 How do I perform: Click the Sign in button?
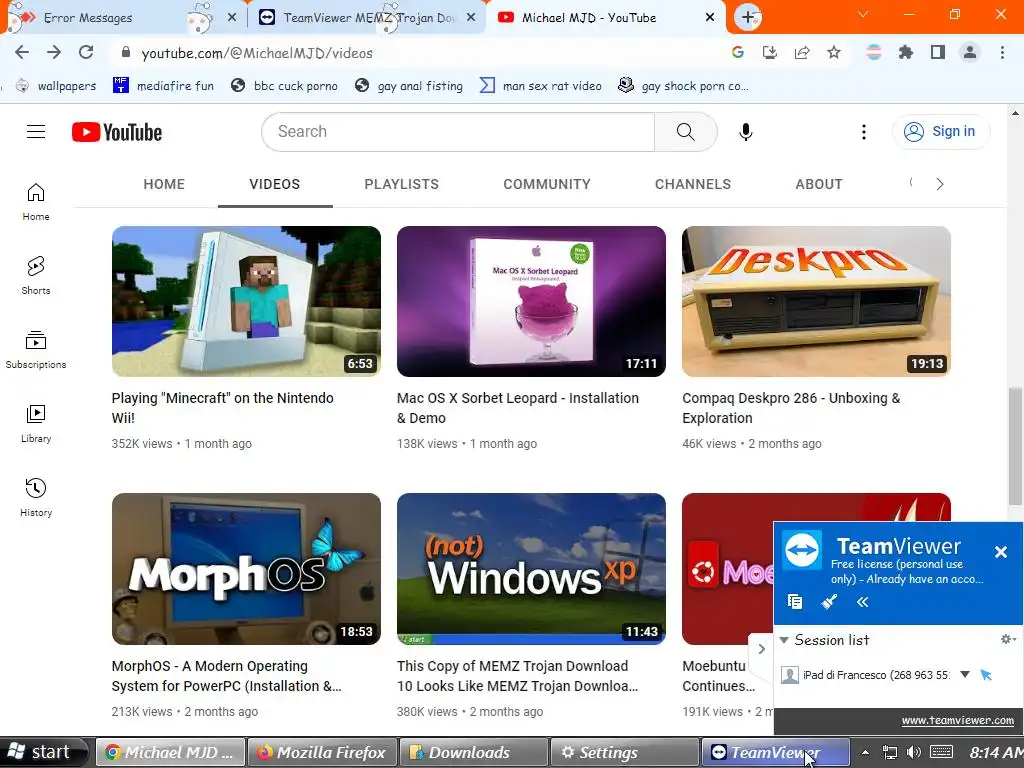coord(941,131)
